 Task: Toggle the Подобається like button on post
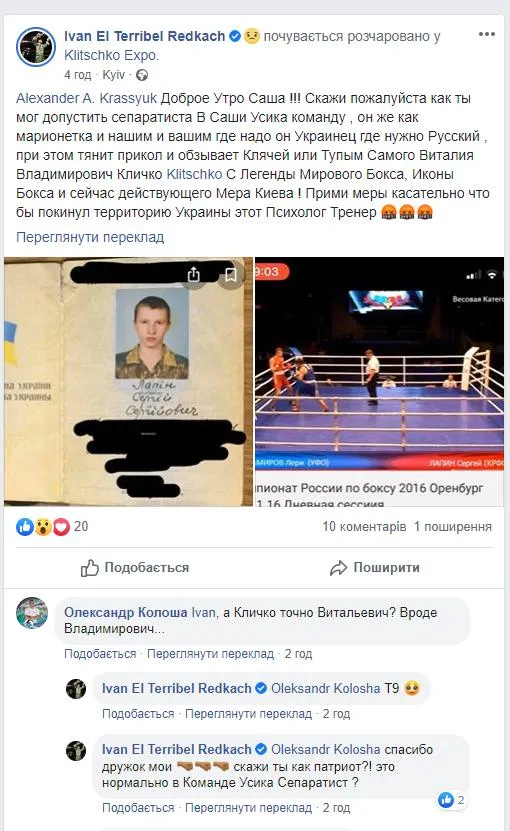point(135,568)
